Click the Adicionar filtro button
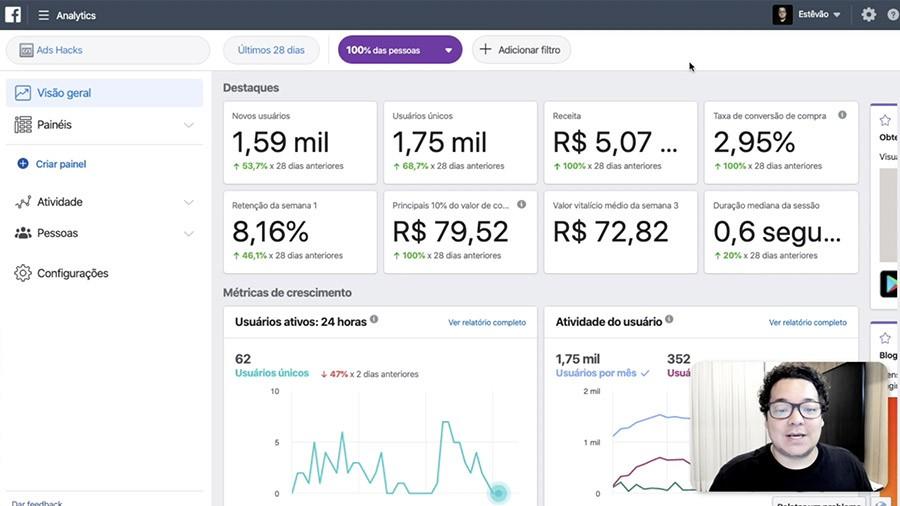Viewport: 900px width, 506px height. pos(521,50)
